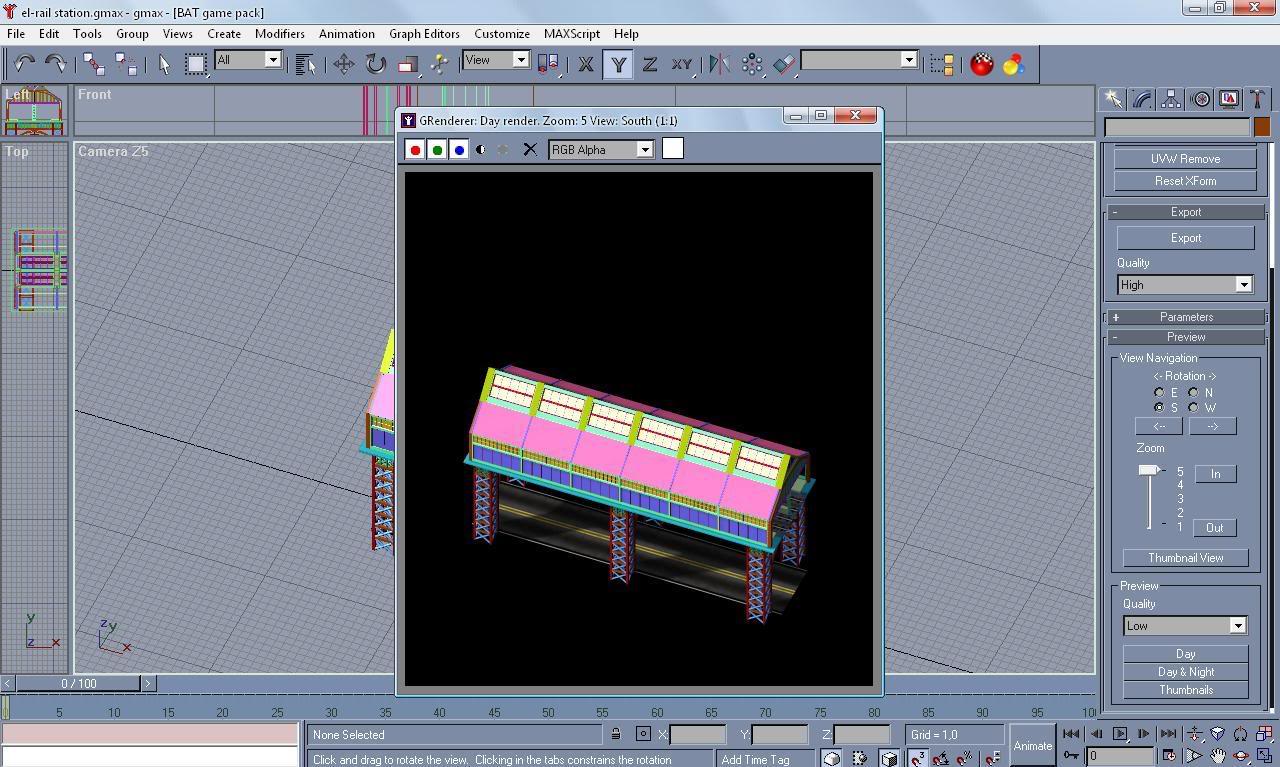This screenshot has height=767, width=1280.
Task: Choose the Select and Rotate tool
Action: point(375,64)
